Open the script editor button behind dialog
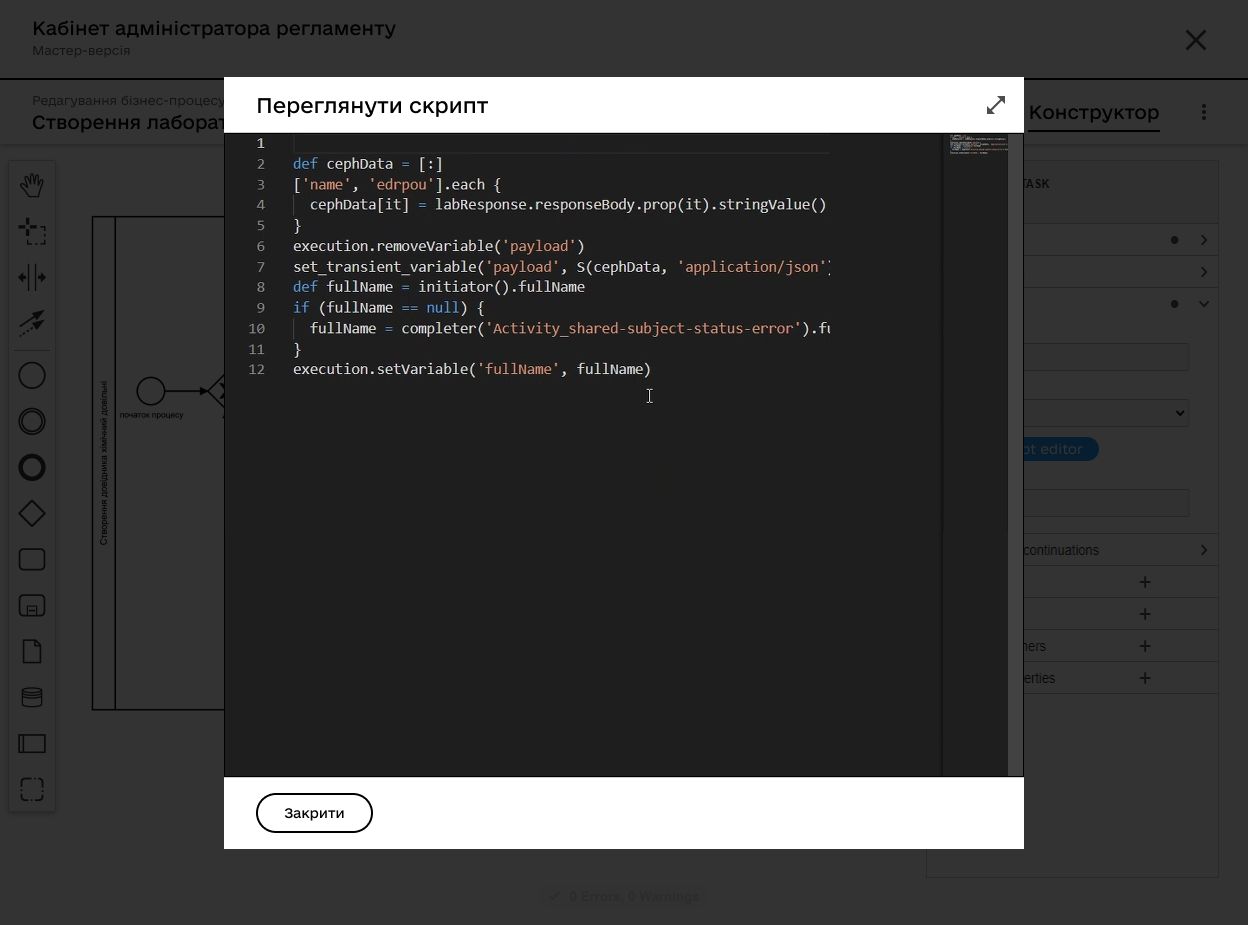The image size is (1248, 925). (x=1060, y=449)
